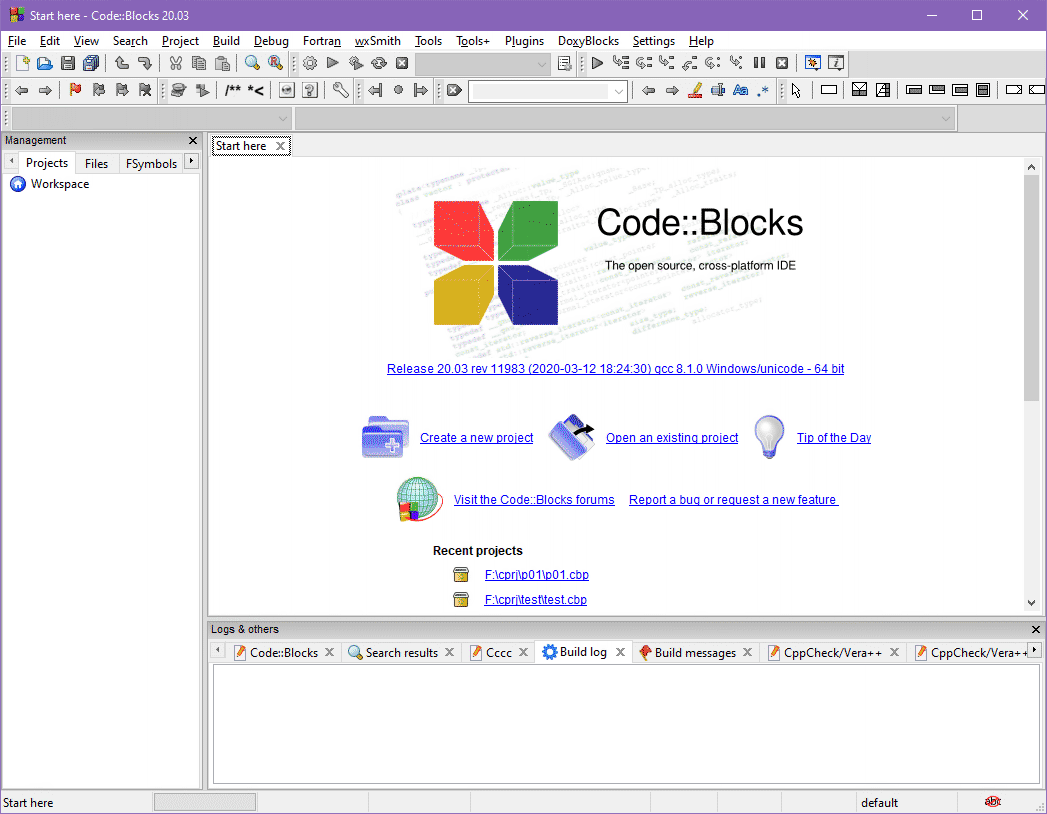This screenshot has height=814, width=1047.
Task: Toggle the highlight occurrences marker icon
Action: coord(695,90)
